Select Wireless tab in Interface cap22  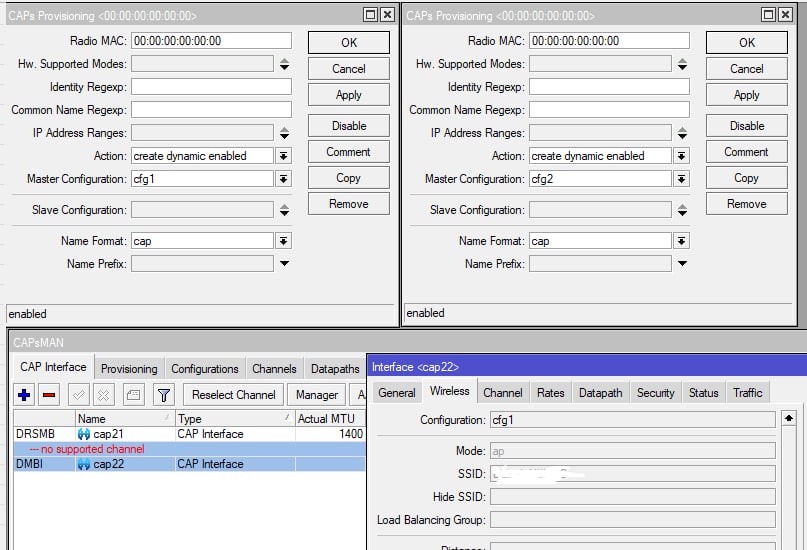(x=450, y=391)
